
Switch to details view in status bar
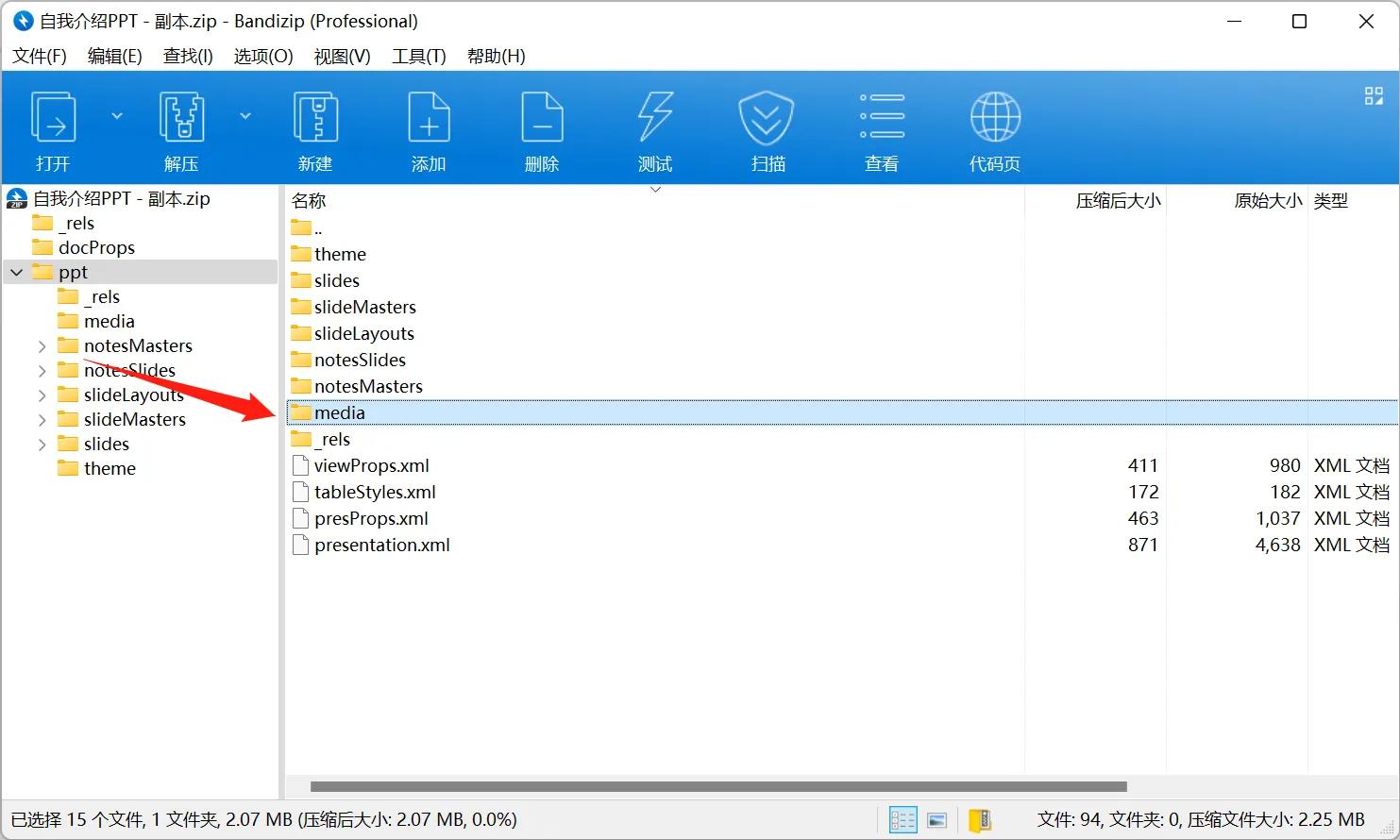[x=903, y=820]
